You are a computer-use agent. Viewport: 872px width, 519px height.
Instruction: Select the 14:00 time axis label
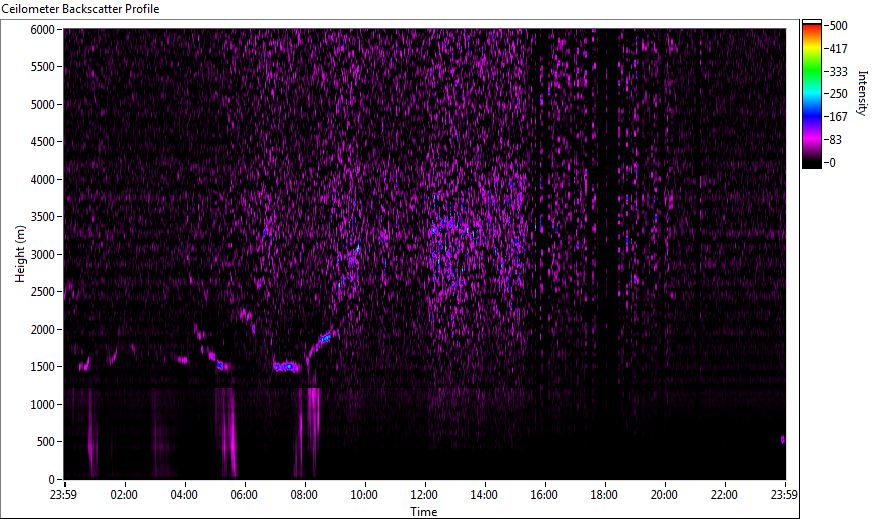[x=484, y=495]
